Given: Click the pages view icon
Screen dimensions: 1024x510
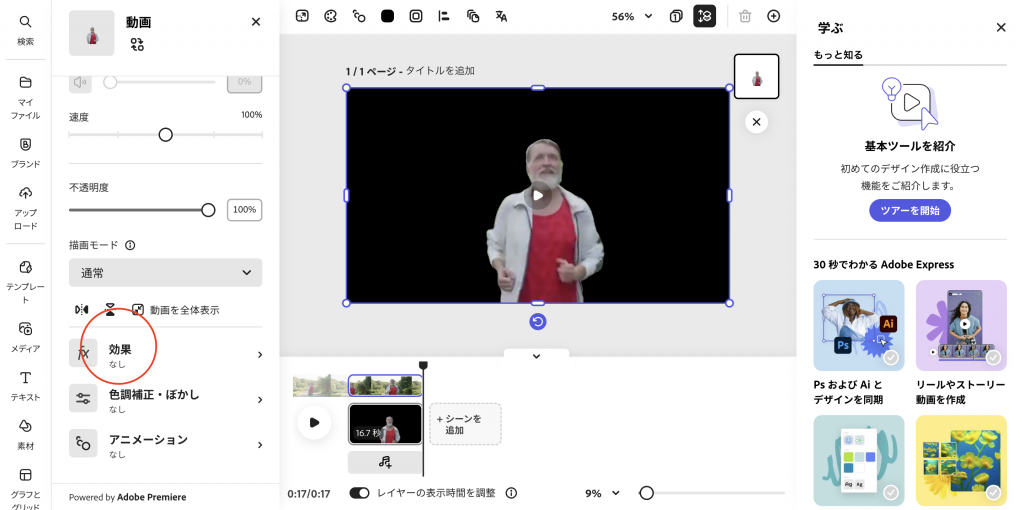Looking at the screenshot, I should (676, 16).
